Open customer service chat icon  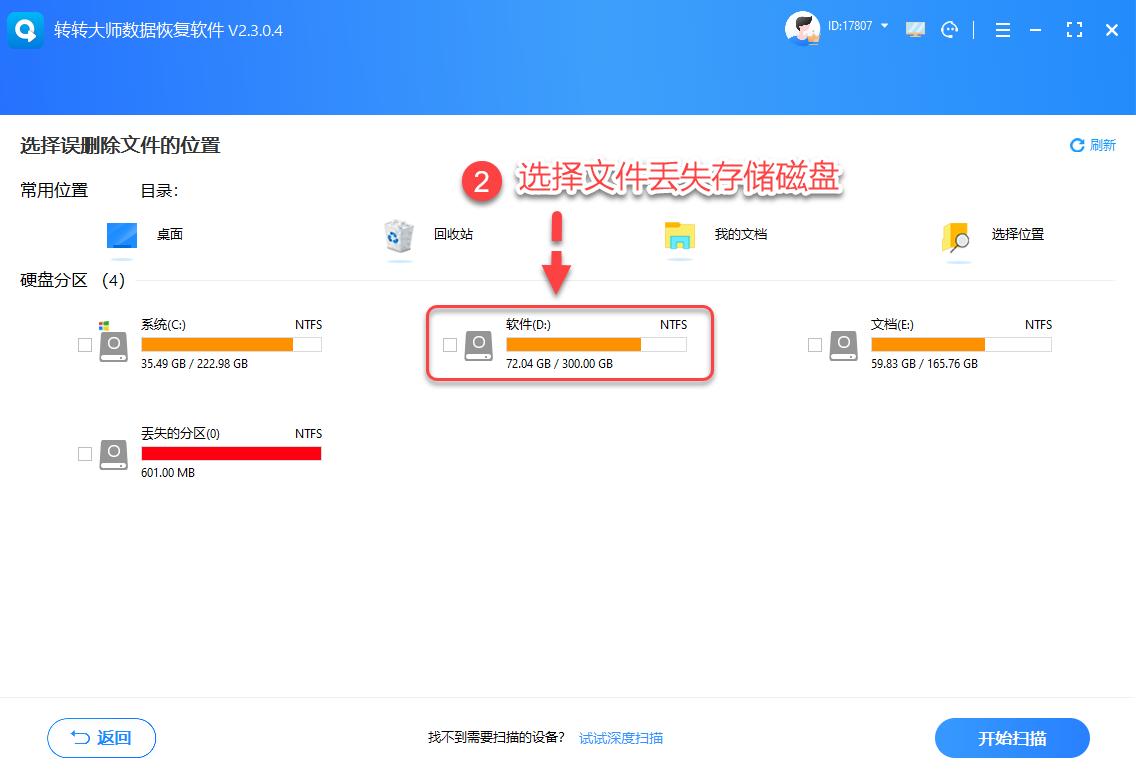pos(949,30)
